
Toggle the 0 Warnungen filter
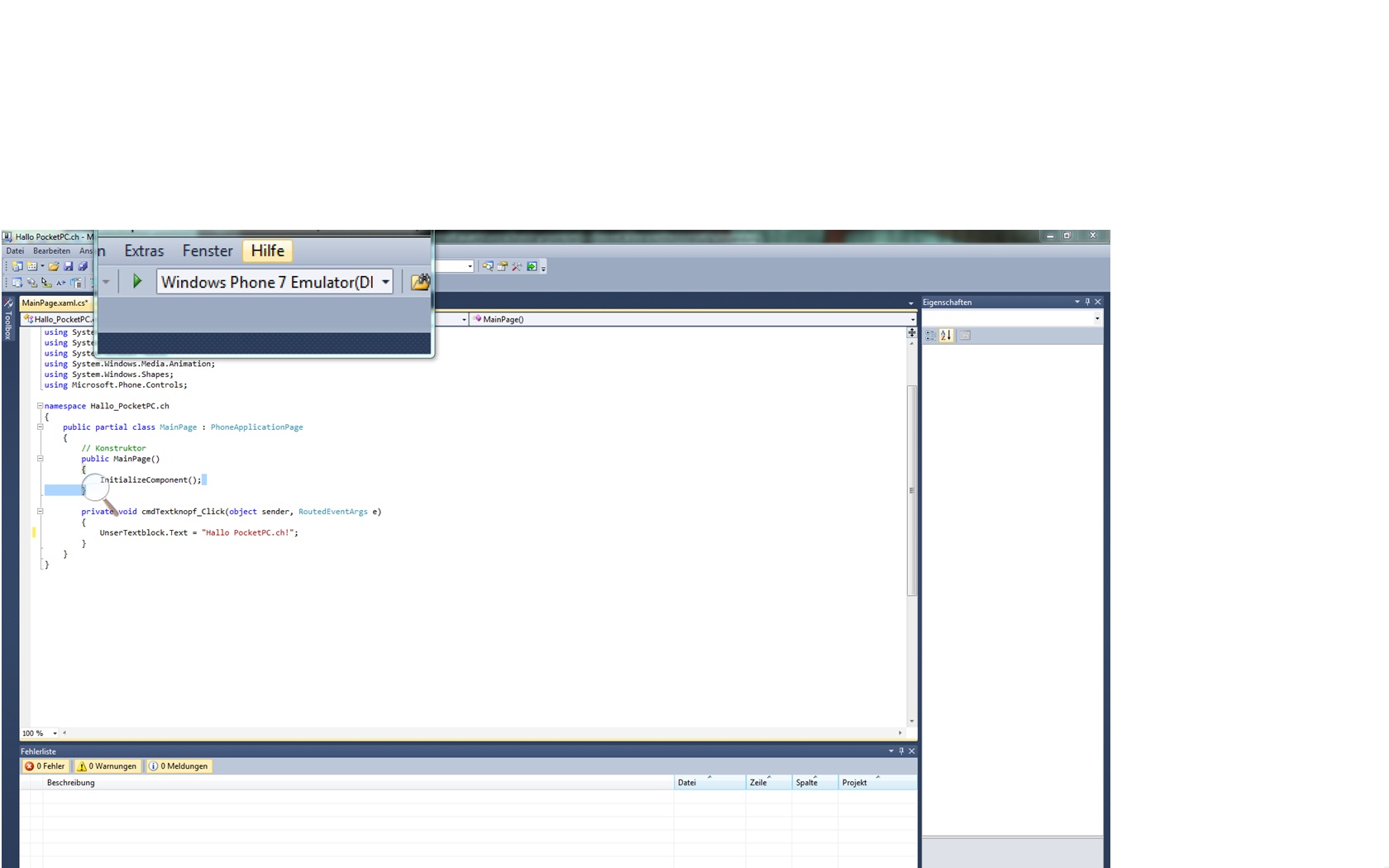(107, 766)
